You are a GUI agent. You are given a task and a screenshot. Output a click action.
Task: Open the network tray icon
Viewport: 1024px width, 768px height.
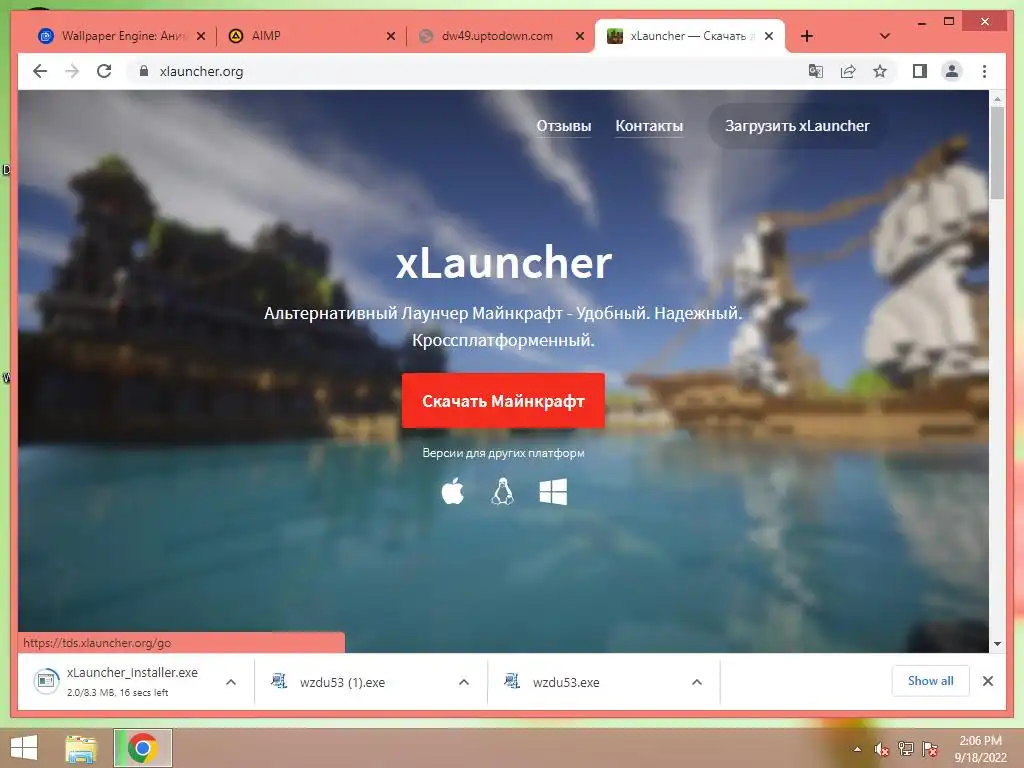point(906,749)
